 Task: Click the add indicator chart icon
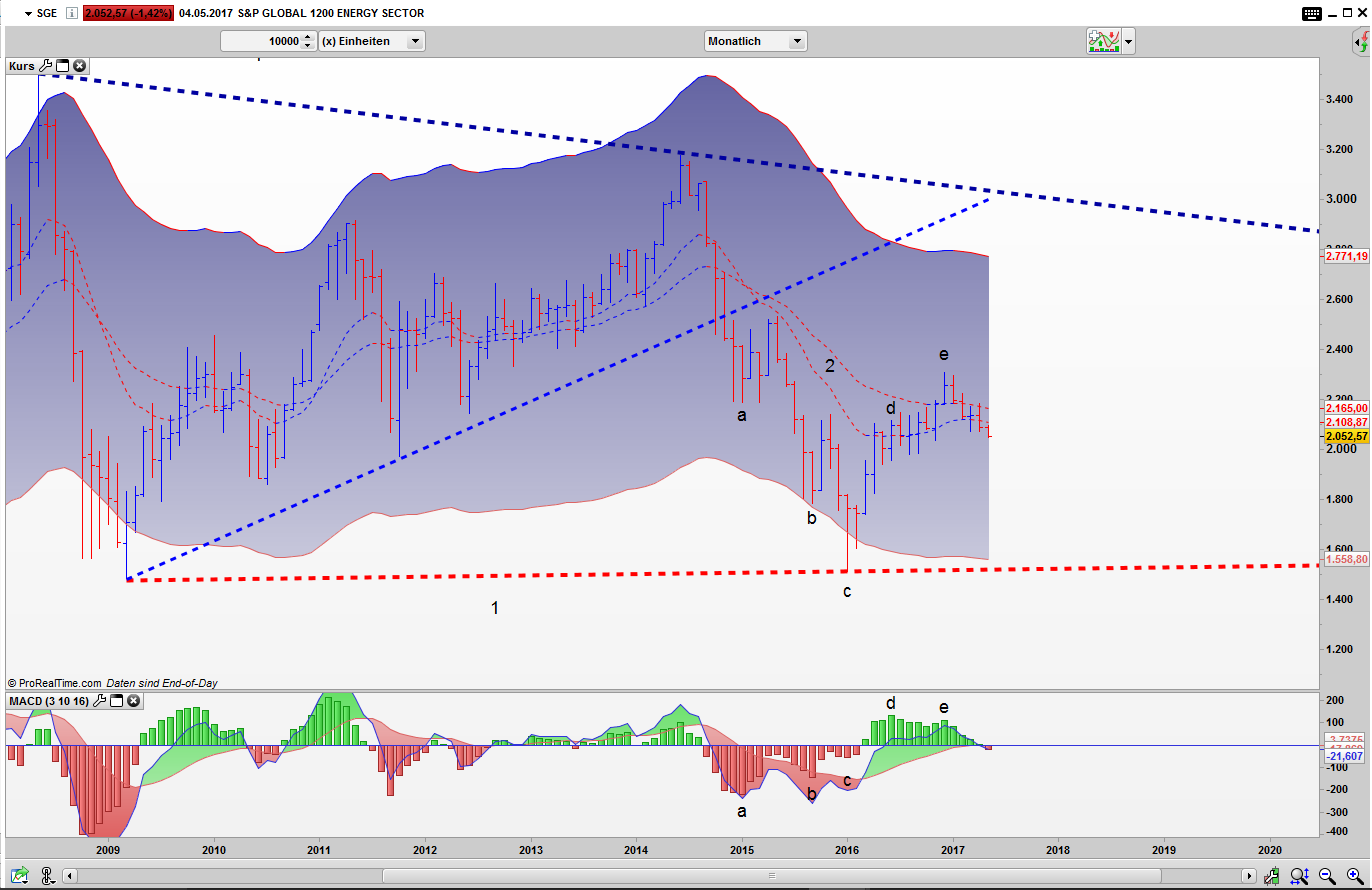1104,41
